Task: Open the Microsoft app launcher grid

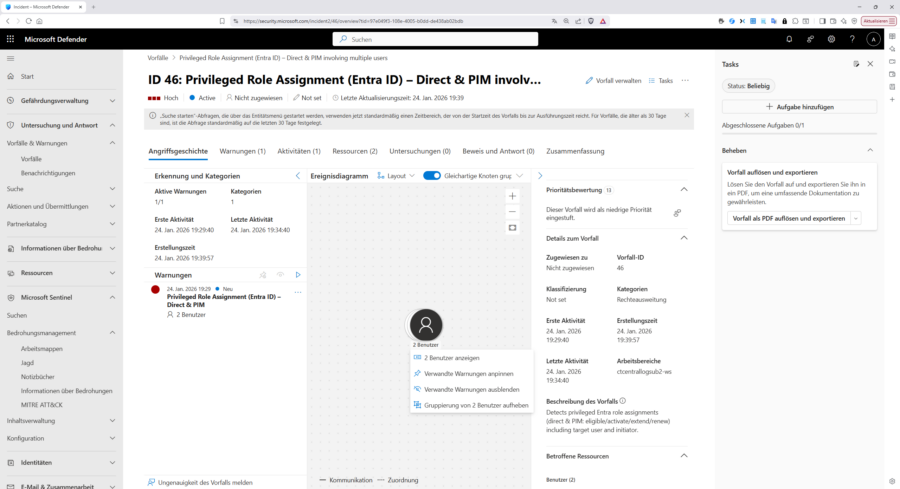Action: coord(11,39)
